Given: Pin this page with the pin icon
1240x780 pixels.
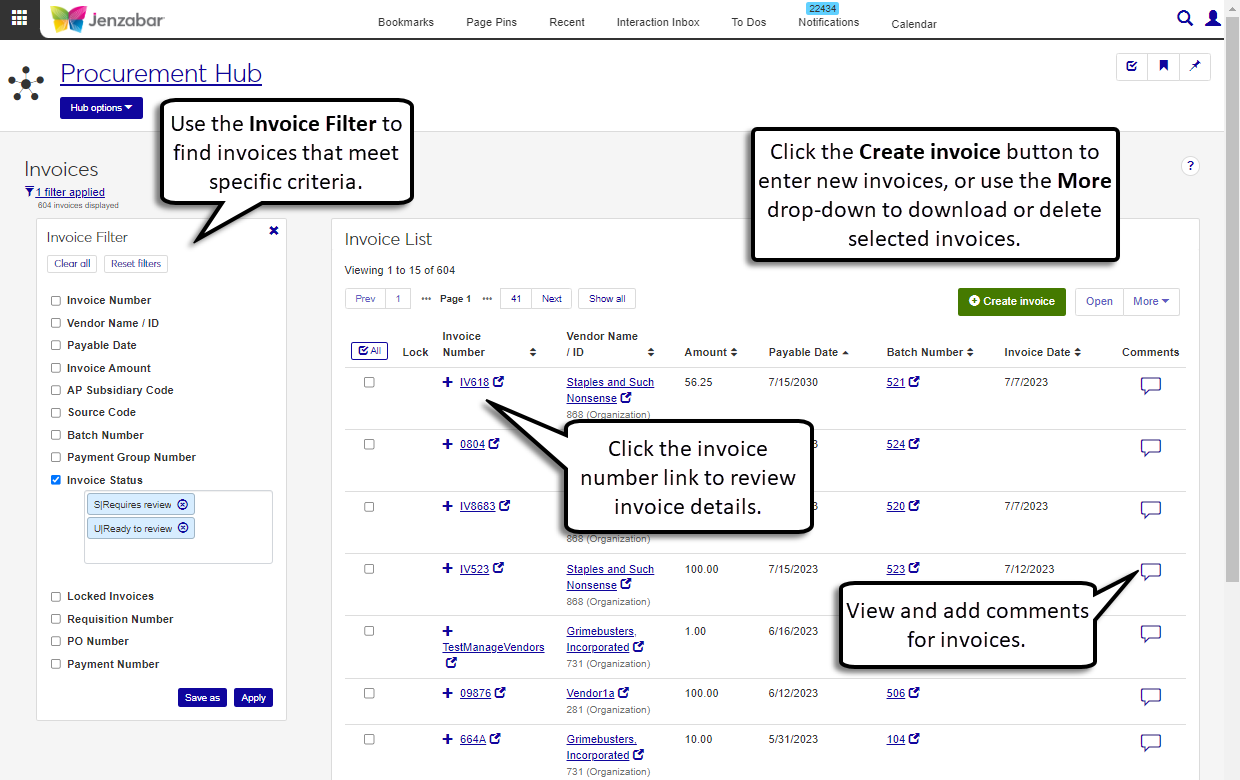Looking at the screenshot, I should tap(1195, 67).
